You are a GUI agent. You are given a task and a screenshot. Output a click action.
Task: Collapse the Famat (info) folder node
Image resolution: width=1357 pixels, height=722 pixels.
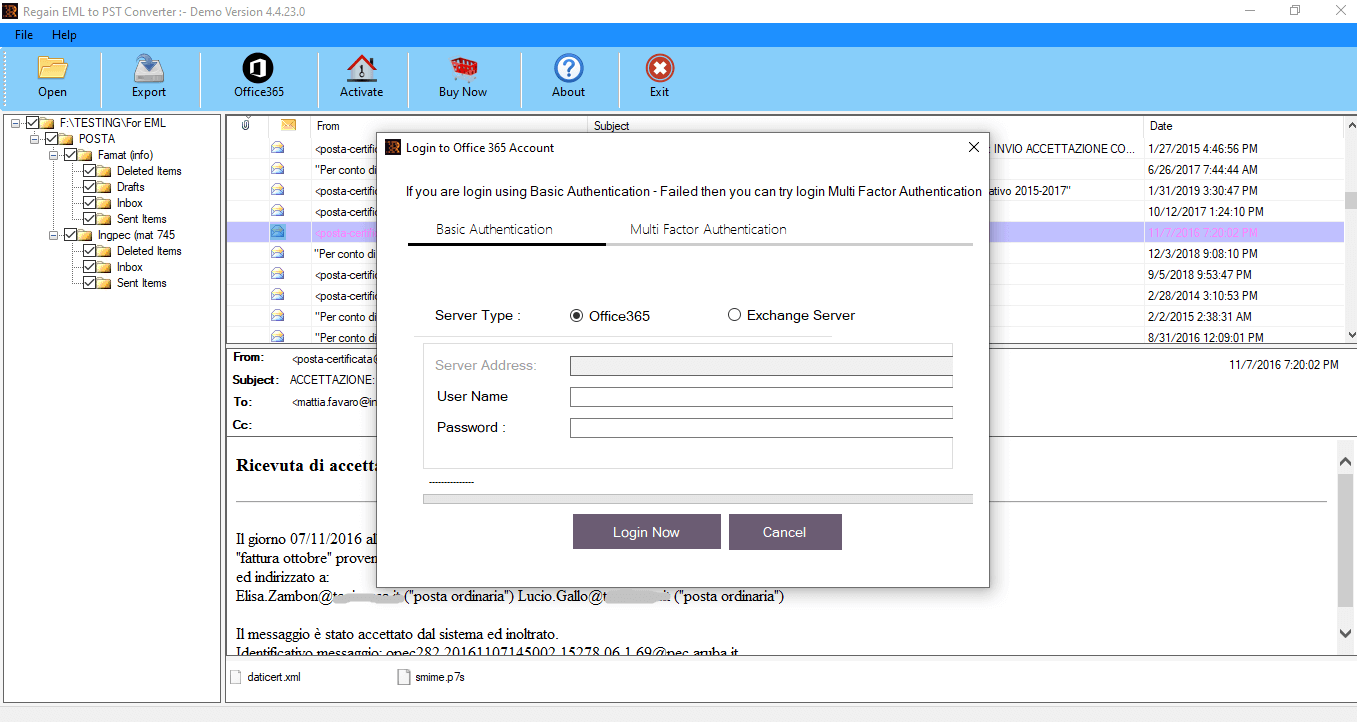pos(53,155)
